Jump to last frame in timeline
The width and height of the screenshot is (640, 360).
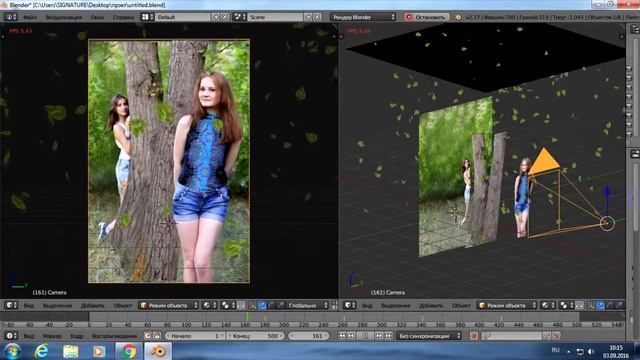388,336
